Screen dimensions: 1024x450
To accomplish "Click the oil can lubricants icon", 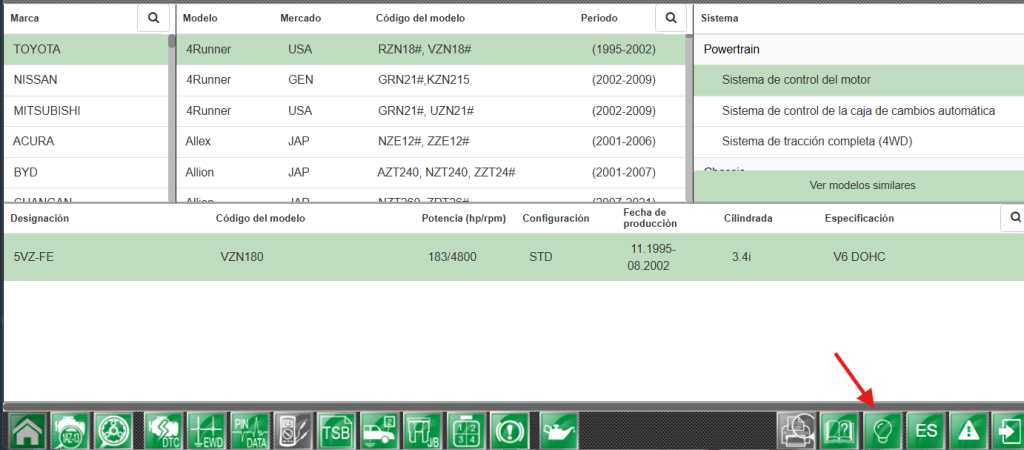I will [555, 430].
